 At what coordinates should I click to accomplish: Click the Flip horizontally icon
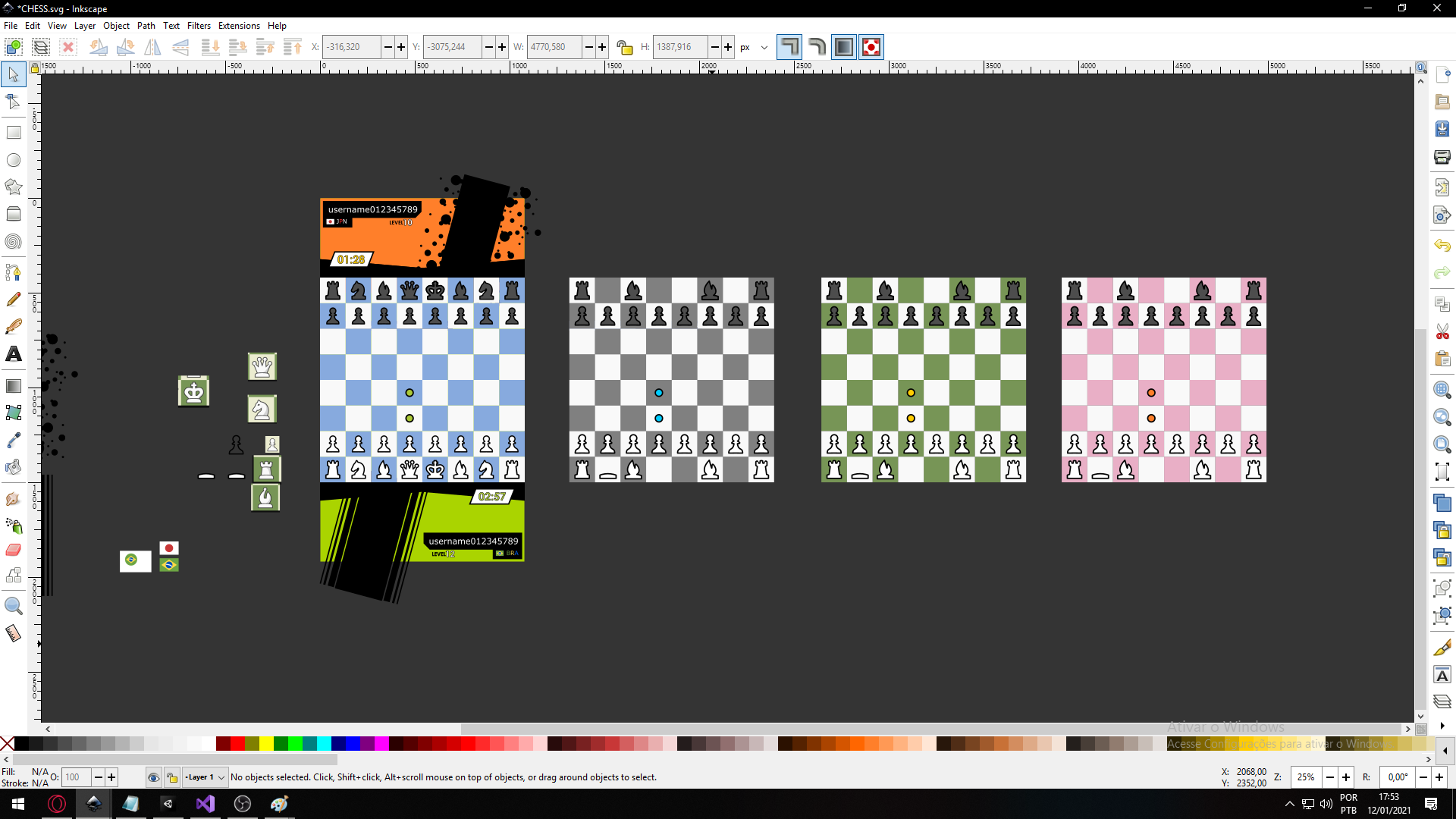point(152,47)
